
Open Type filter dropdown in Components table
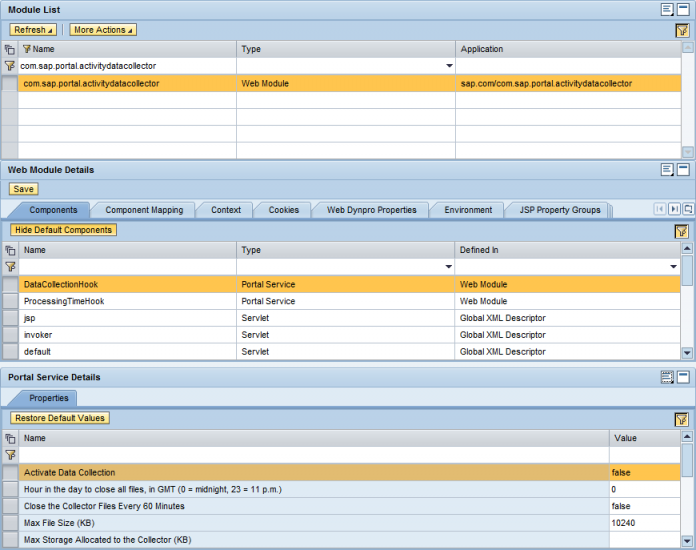(449, 267)
